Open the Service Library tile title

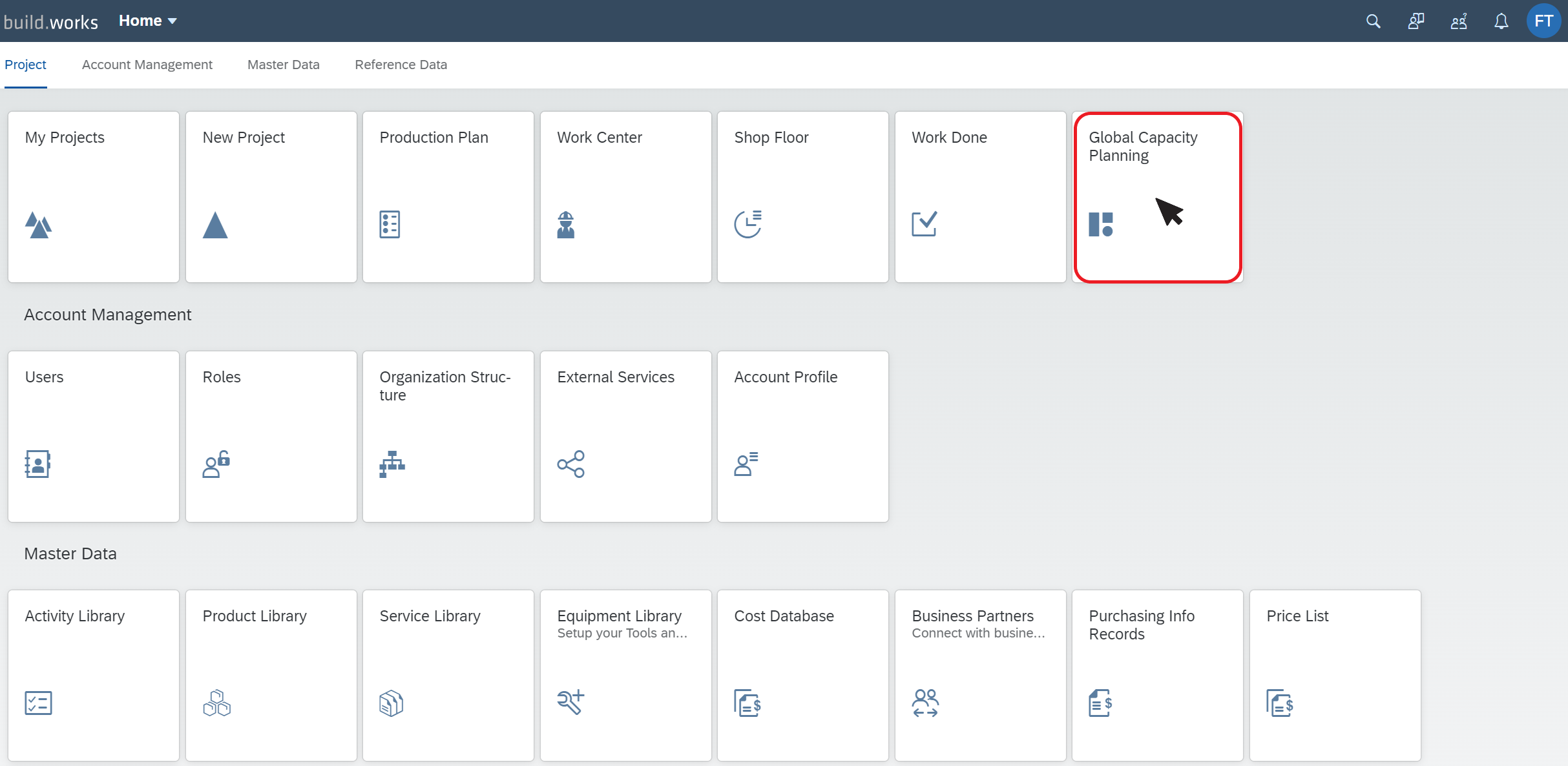pyautogui.click(x=430, y=616)
